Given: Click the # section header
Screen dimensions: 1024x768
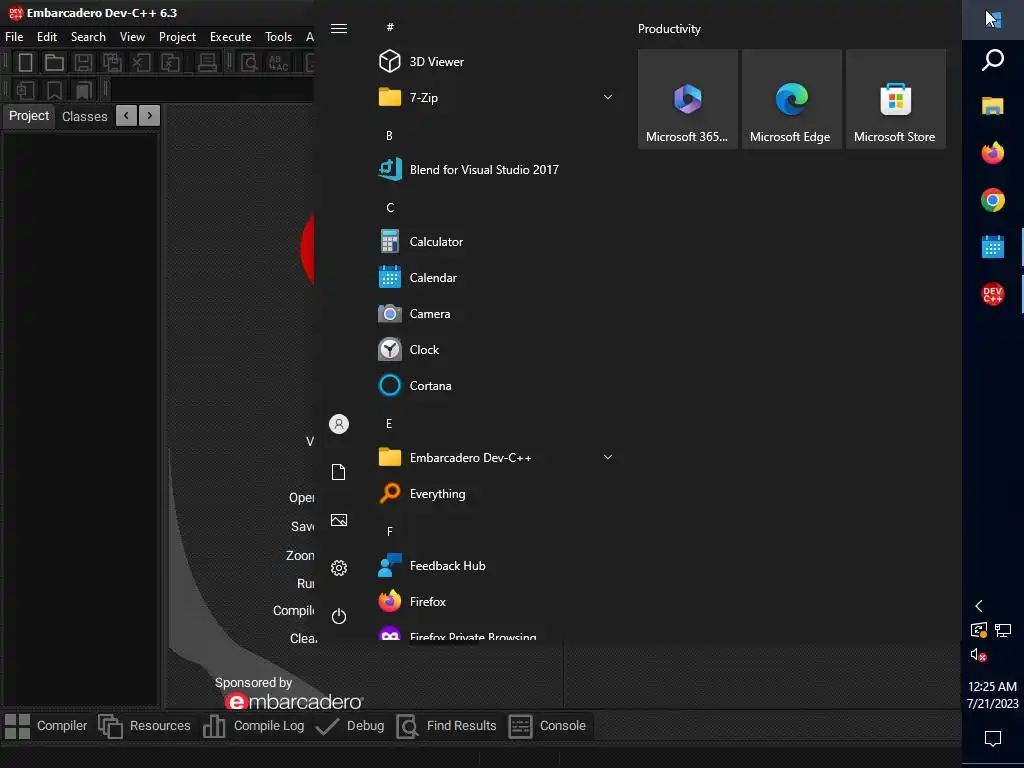Looking at the screenshot, I should tap(390, 27).
